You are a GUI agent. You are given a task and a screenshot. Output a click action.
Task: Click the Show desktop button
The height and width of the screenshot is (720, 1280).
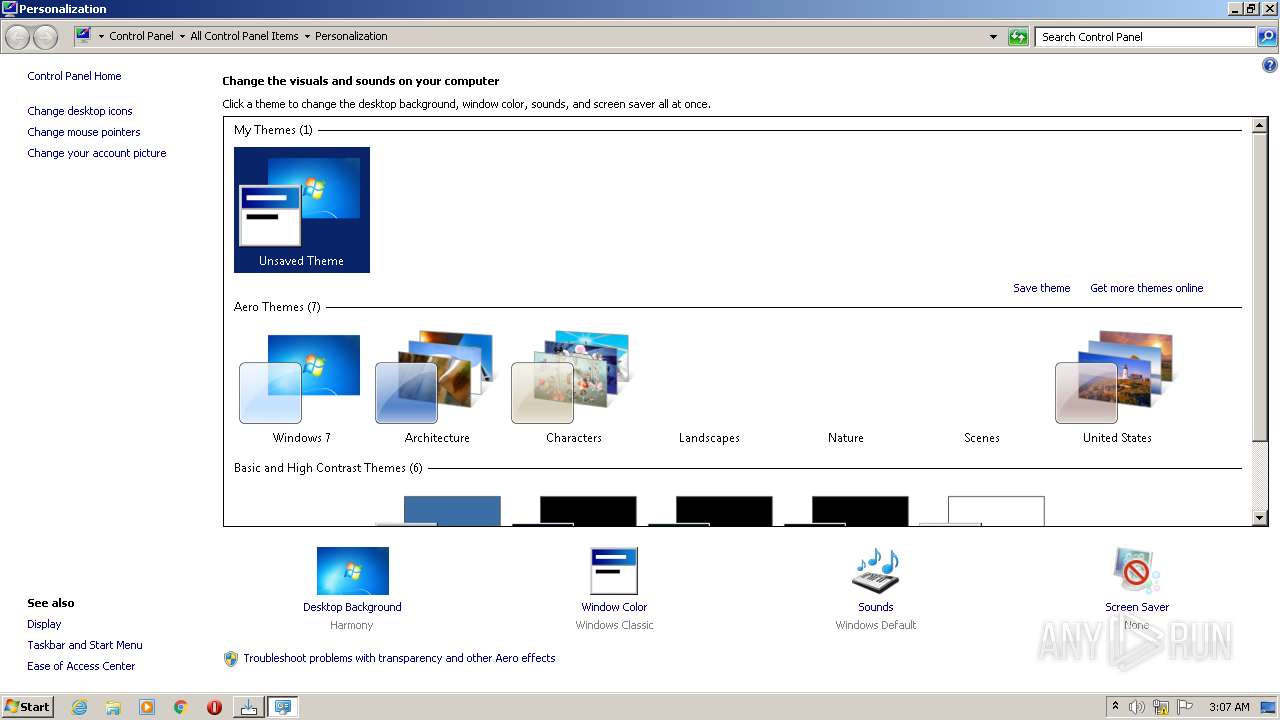tap(1269, 707)
